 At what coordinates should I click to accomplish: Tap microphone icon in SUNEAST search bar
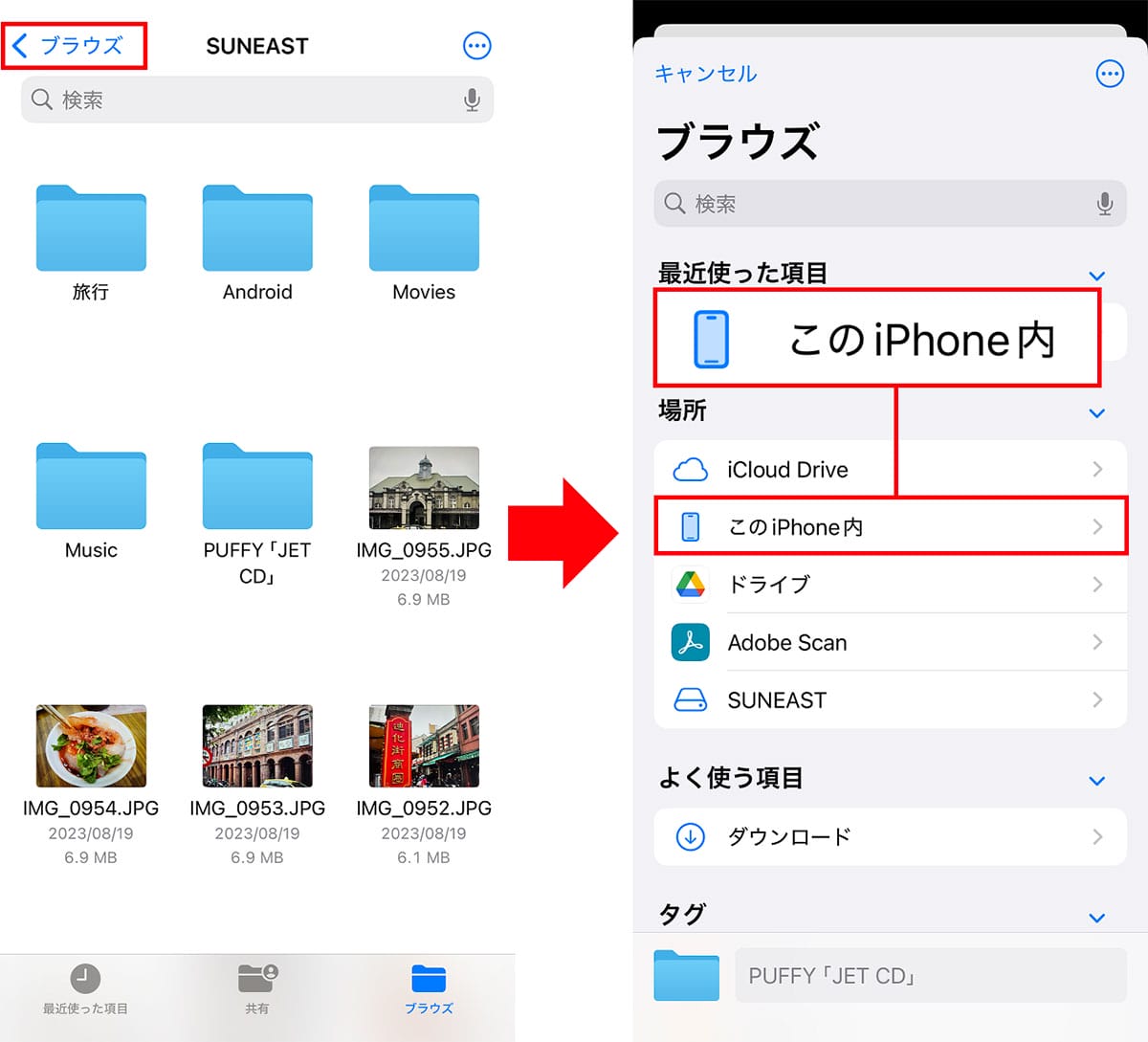(x=472, y=100)
